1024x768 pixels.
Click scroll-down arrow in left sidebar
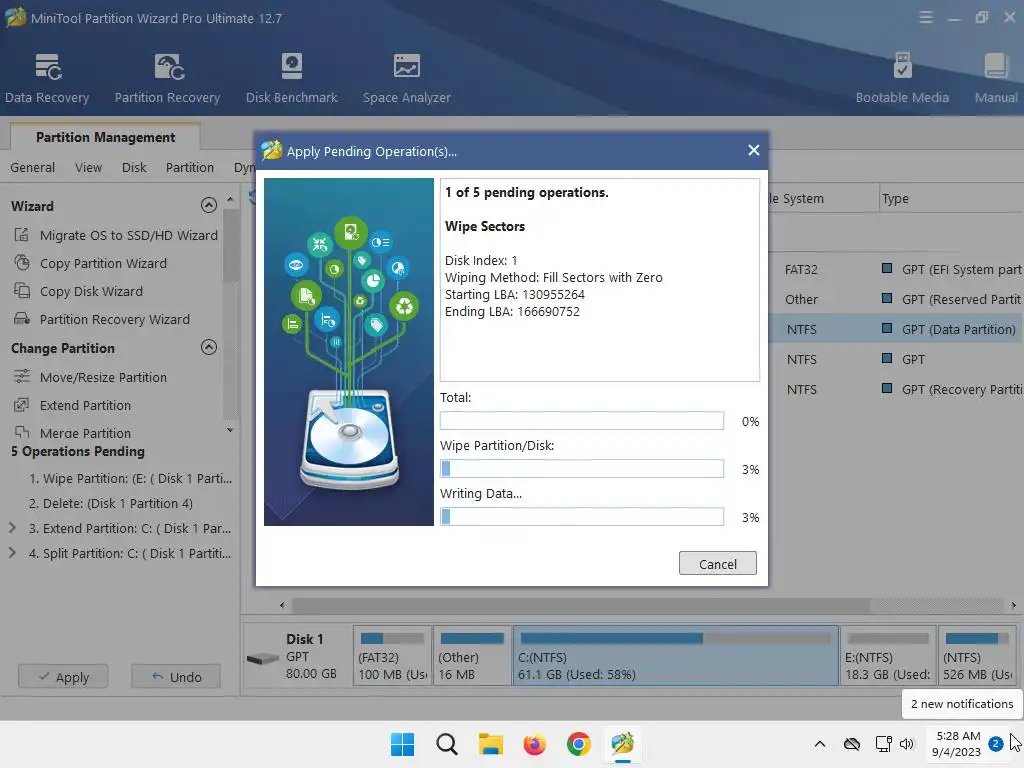pos(230,430)
